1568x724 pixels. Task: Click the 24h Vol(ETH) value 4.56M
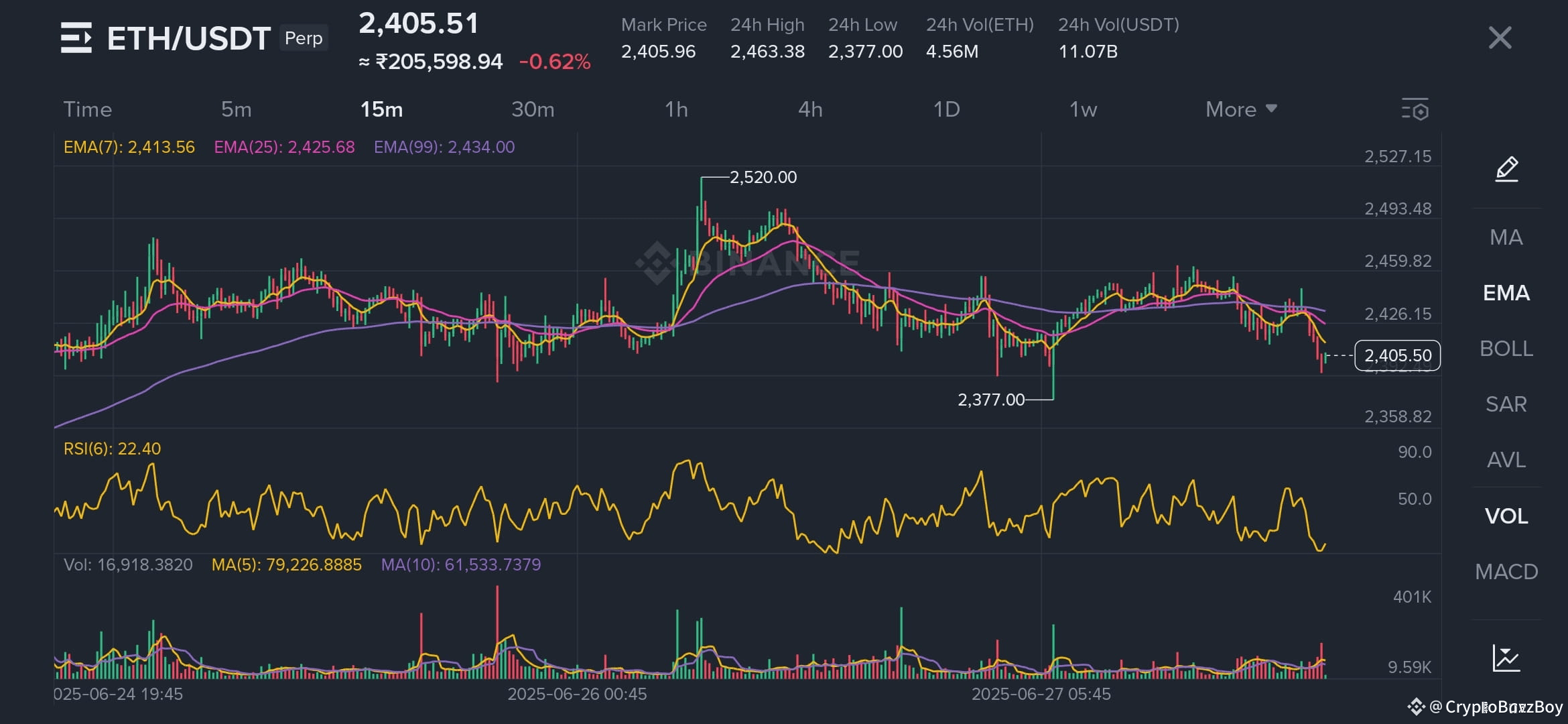(952, 52)
